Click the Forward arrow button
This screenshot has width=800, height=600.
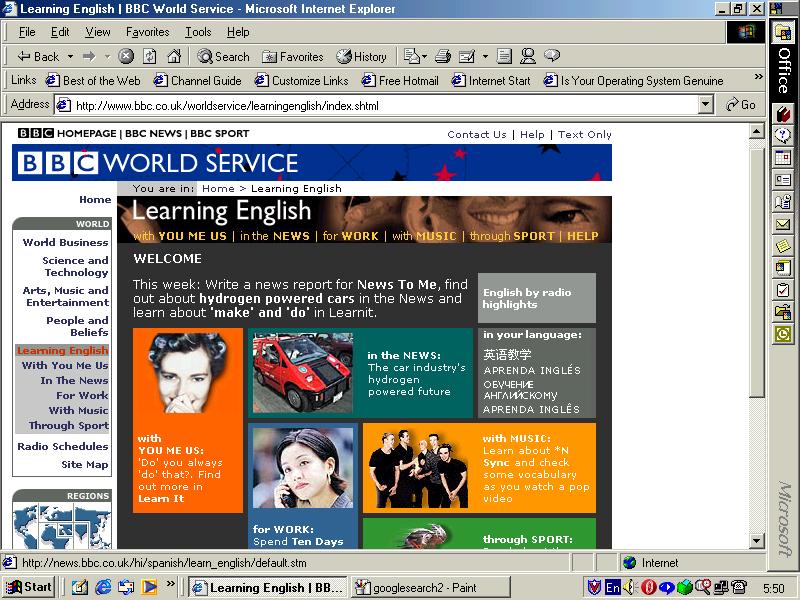point(89,57)
